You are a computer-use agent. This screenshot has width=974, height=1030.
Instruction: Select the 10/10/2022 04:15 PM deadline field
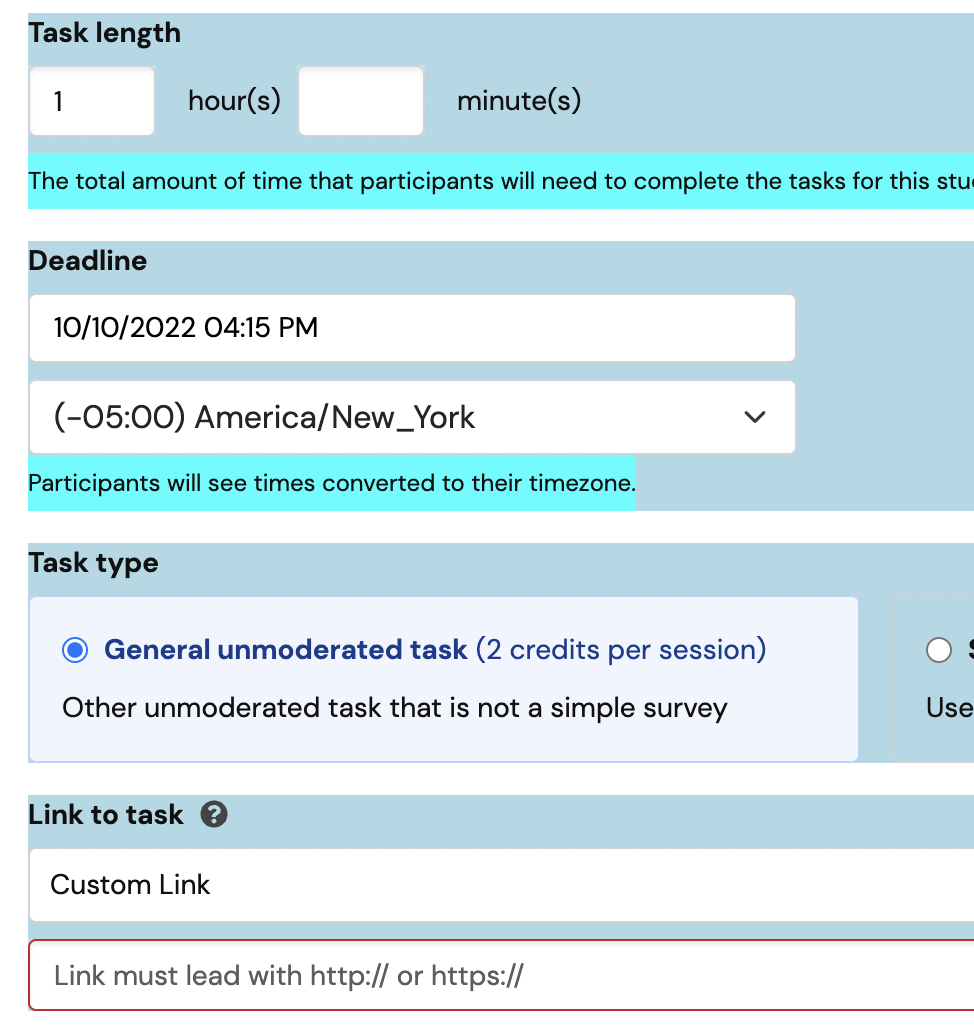(411, 328)
